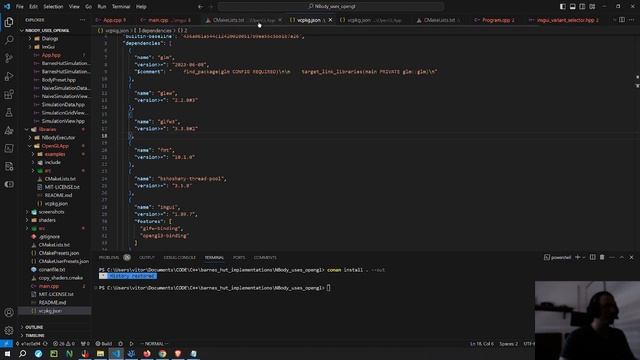This screenshot has height=360, width=640.
Task: Open the Customize Layout menu
Action: [x=592, y=7]
